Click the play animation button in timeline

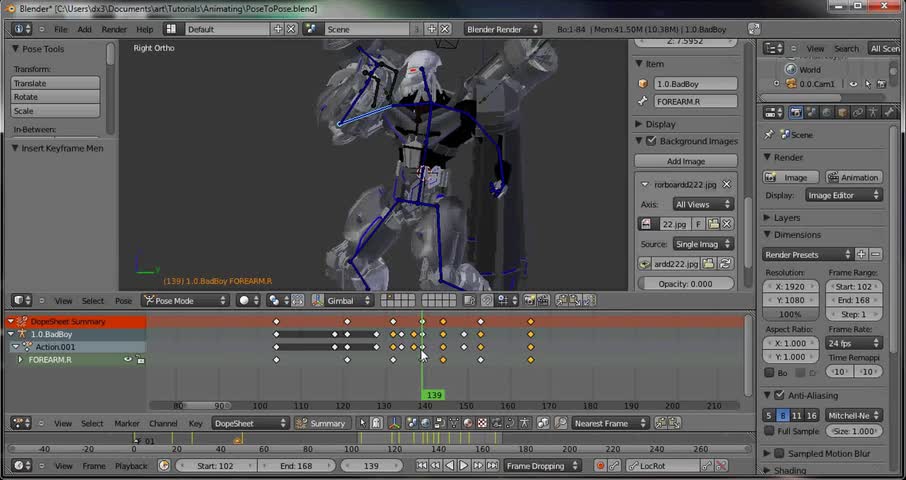tap(463, 466)
